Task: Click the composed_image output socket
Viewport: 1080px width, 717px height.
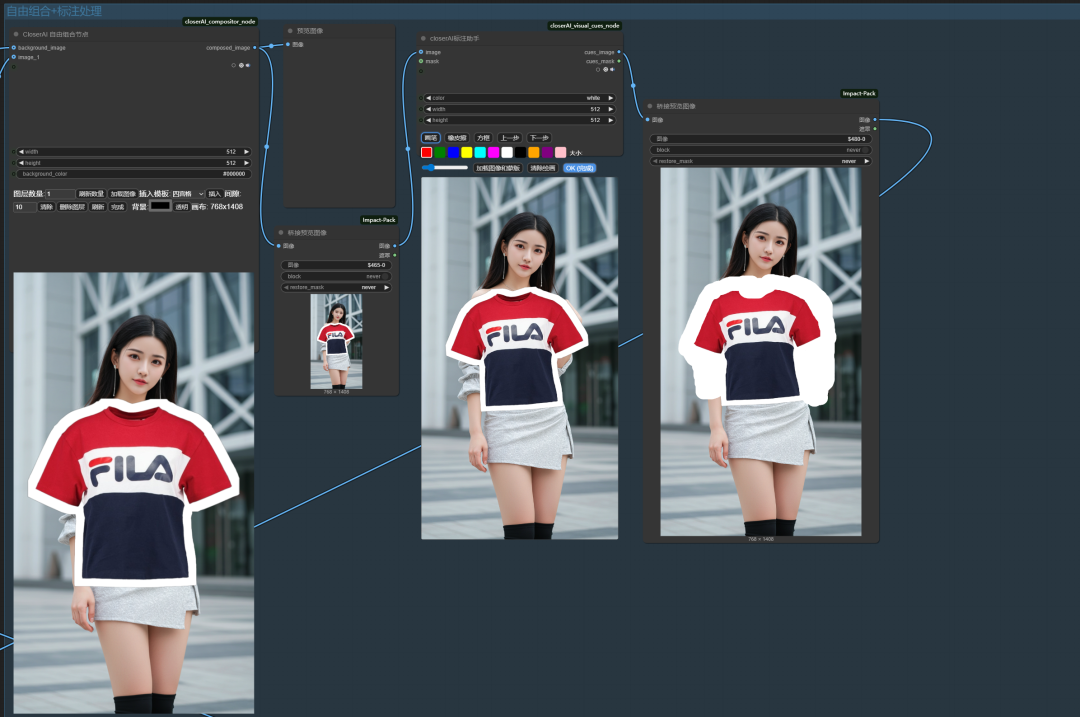Action: [255, 48]
